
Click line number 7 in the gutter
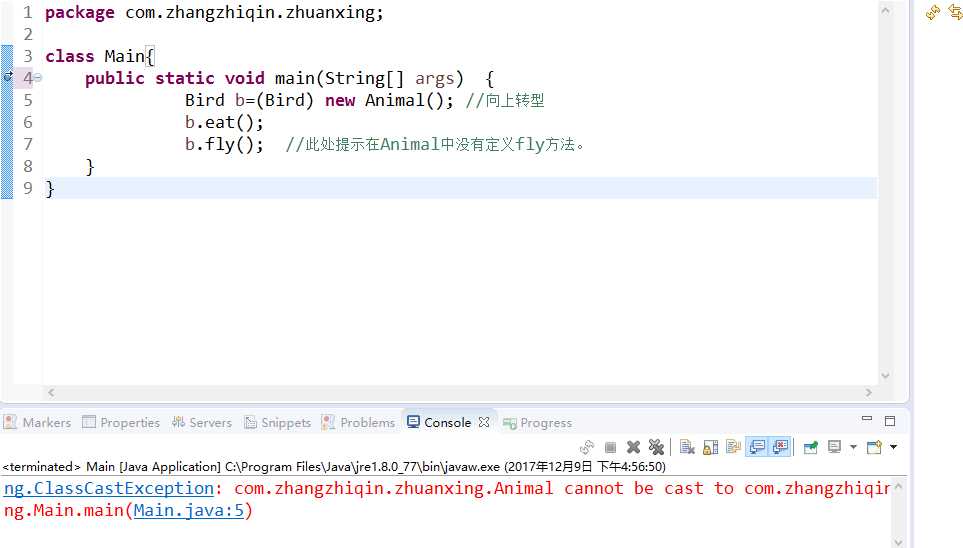(28, 144)
